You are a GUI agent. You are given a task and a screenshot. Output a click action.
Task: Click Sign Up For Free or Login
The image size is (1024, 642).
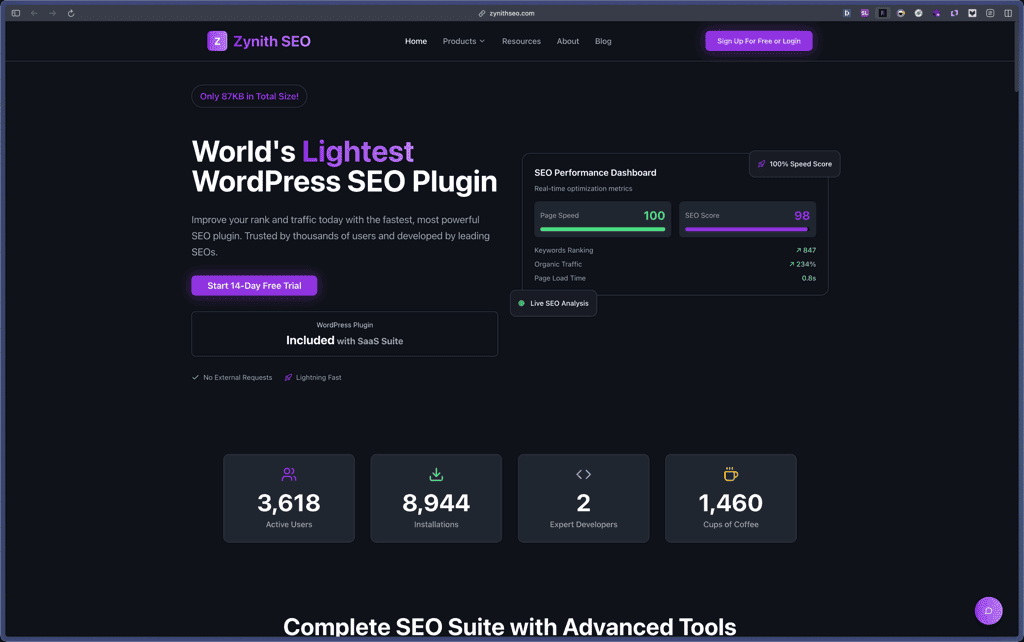tap(758, 41)
